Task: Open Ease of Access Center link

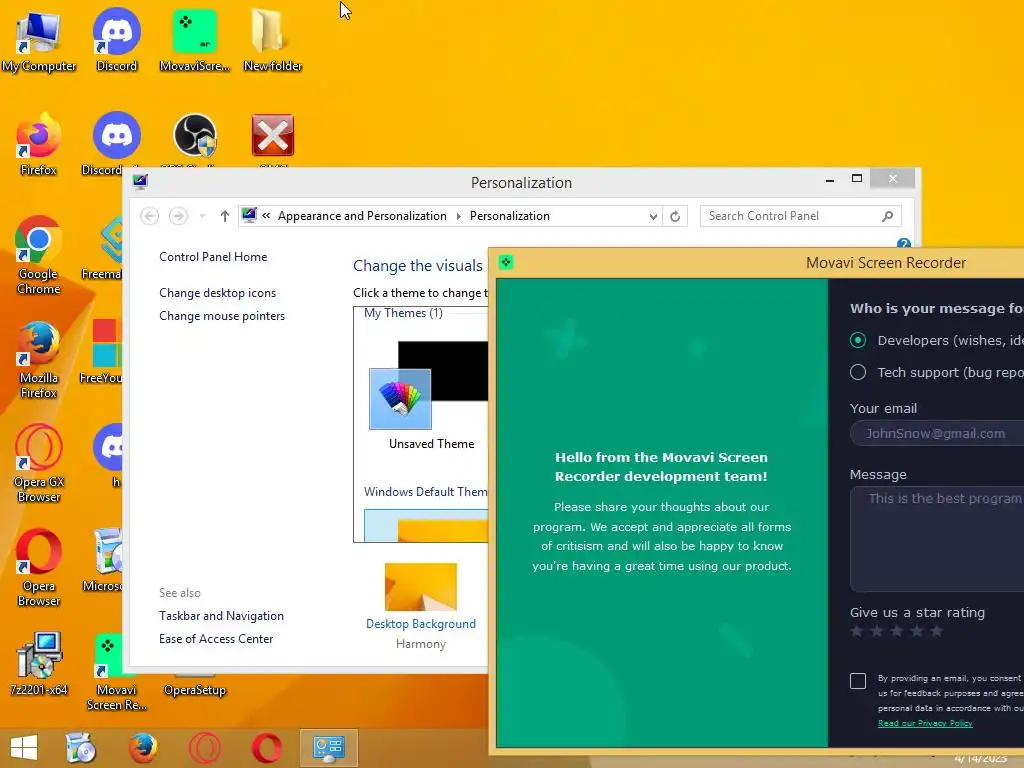Action: click(x=216, y=639)
